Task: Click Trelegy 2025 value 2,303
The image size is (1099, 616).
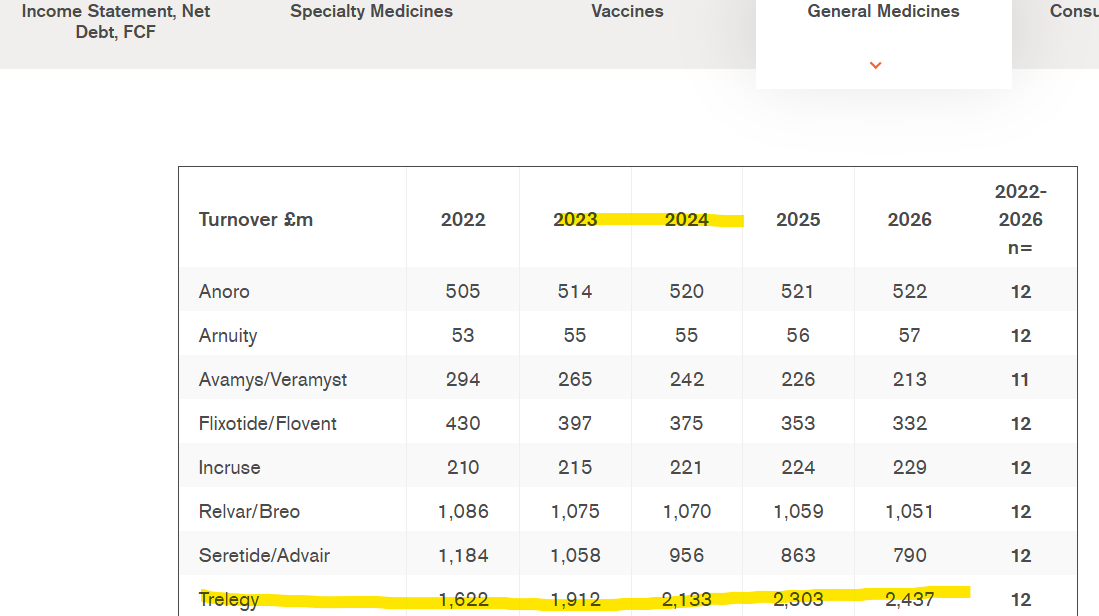Action: coord(798,600)
